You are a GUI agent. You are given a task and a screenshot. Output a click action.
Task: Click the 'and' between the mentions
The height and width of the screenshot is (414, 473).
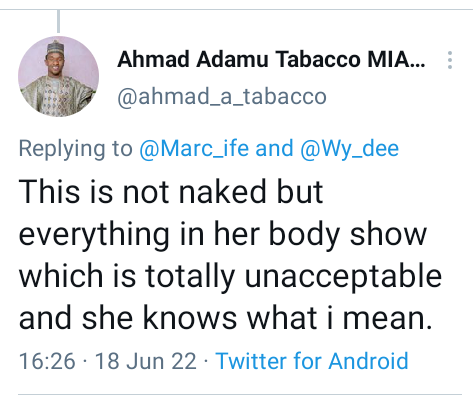pyautogui.click(x=274, y=148)
